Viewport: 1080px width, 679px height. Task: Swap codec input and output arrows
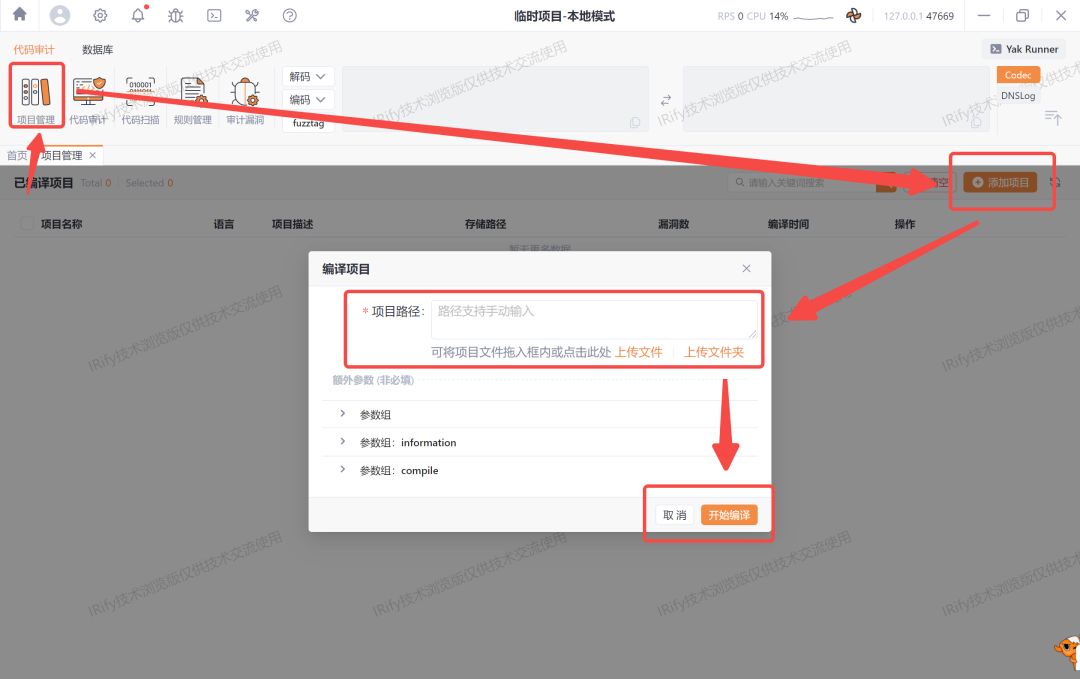(x=665, y=101)
